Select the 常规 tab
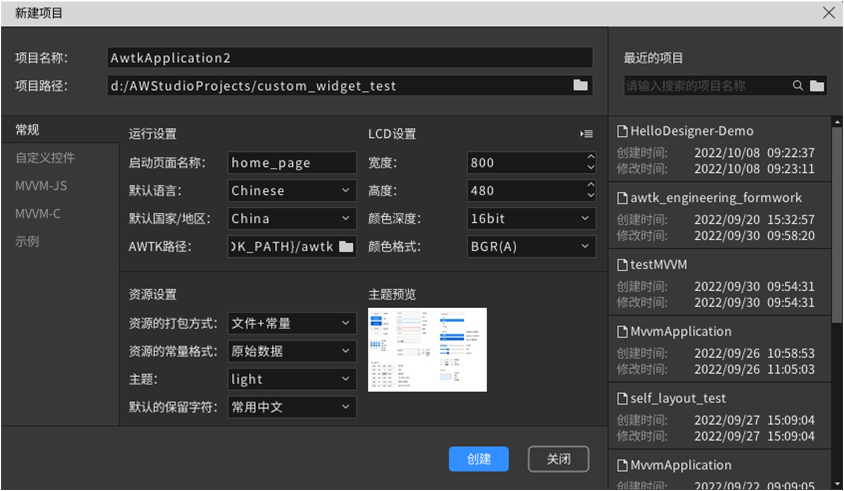This screenshot has height=491, width=844. [60, 130]
